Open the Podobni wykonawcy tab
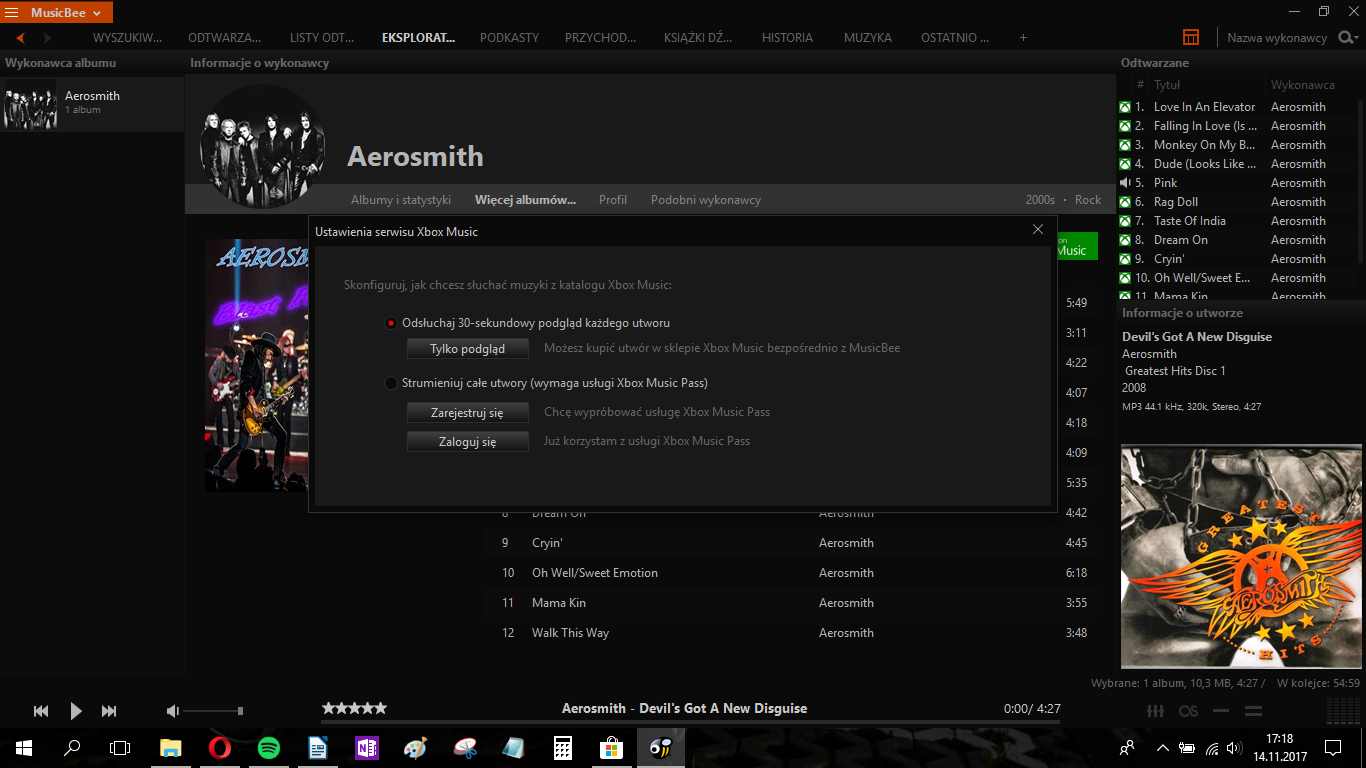Viewport: 1366px width, 768px height. [706, 200]
